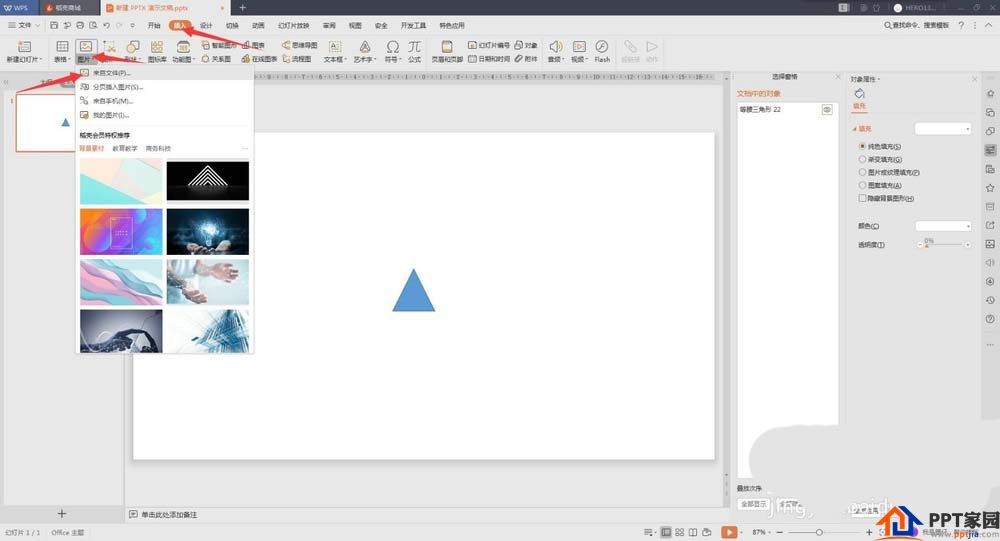Viewport: 1000px width, 541px height.
Task: Click the Text Box (文本框) icon
Action: (x=334, y=47)
